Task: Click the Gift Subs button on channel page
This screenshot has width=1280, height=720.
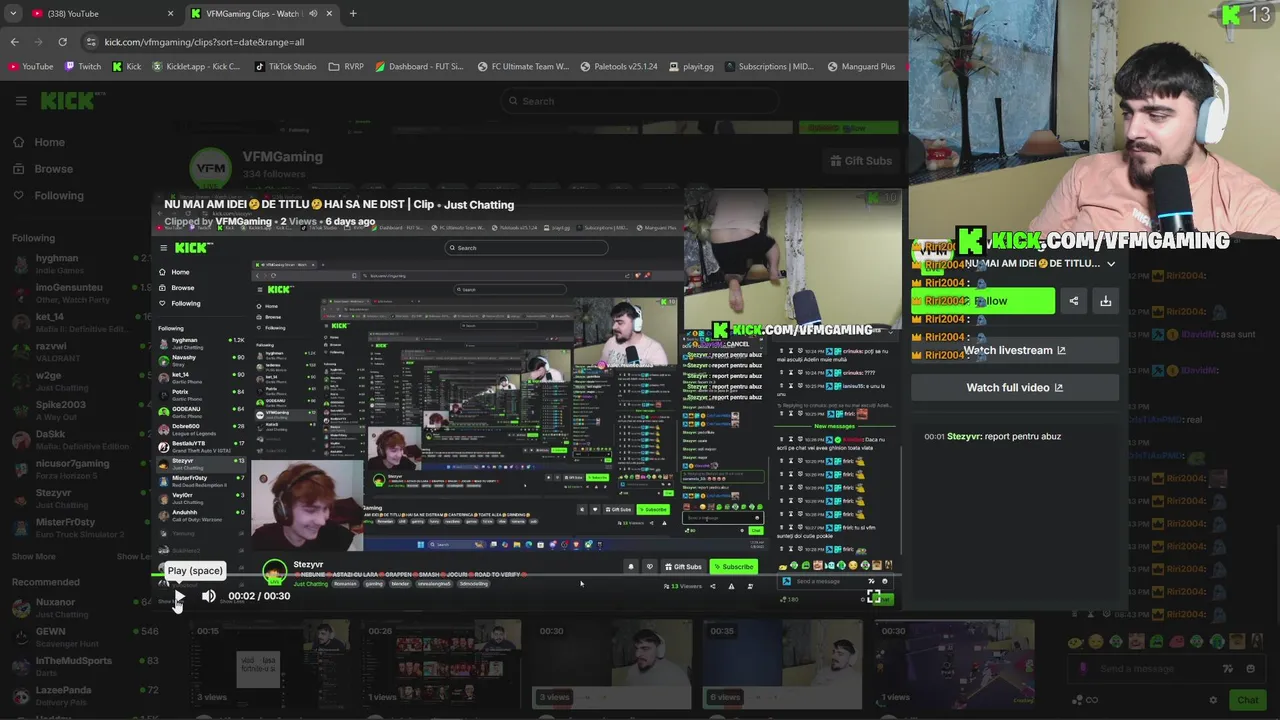Action: (860, 160)
